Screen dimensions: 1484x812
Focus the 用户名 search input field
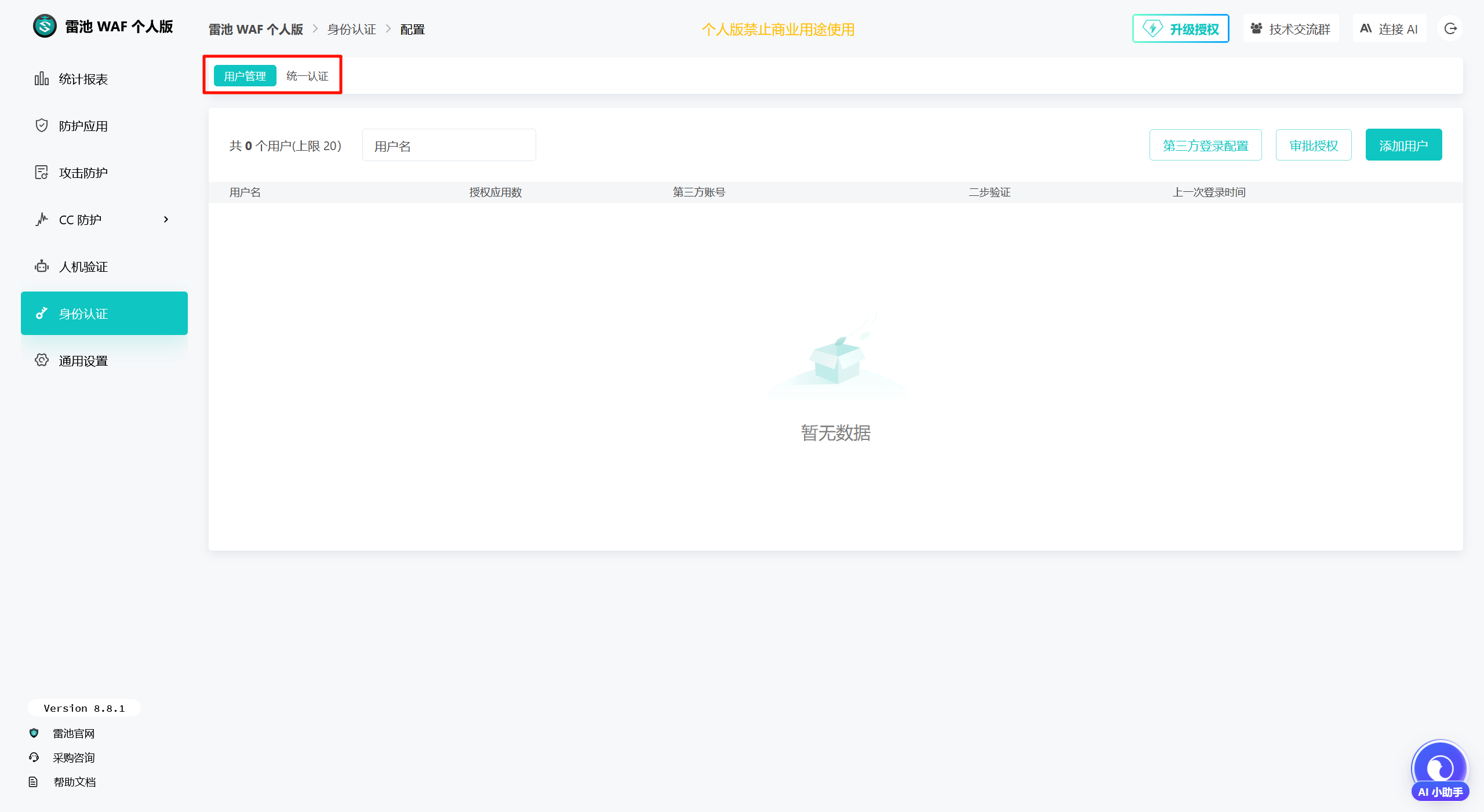click(x=449, y=145)
